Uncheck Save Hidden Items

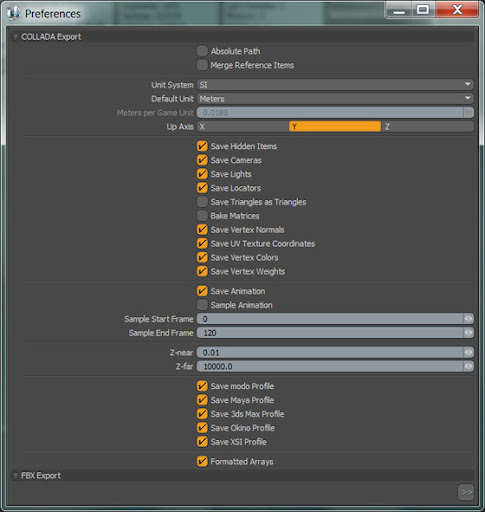pos(202,146)
